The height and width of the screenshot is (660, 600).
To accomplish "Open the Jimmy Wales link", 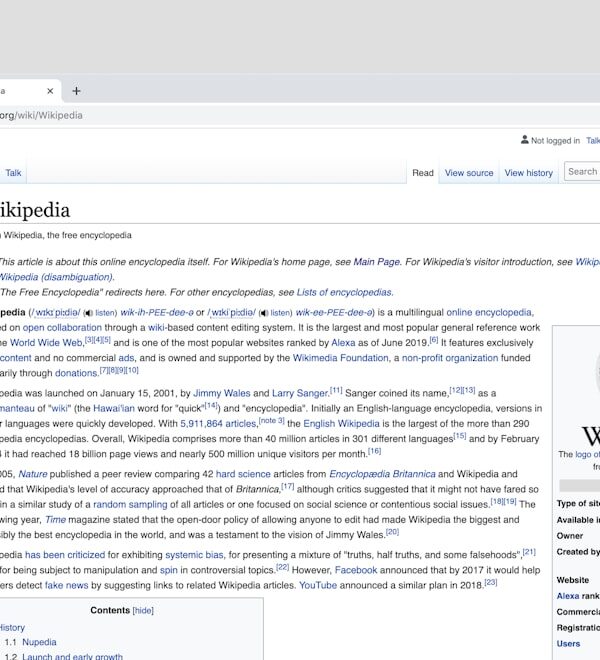I will coord(220,392).
